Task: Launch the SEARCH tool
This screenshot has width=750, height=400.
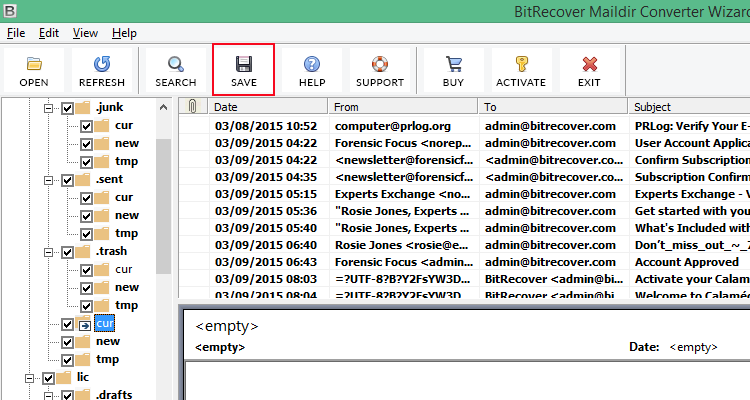Action: pyautogui.click(x=176, y=70)
